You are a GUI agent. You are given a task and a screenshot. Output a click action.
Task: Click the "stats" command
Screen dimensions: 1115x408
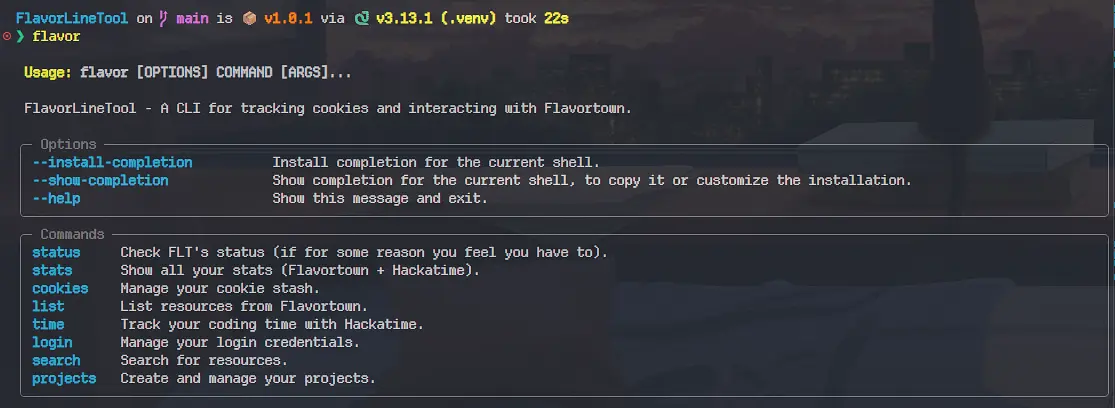click(x=52, y=270)
